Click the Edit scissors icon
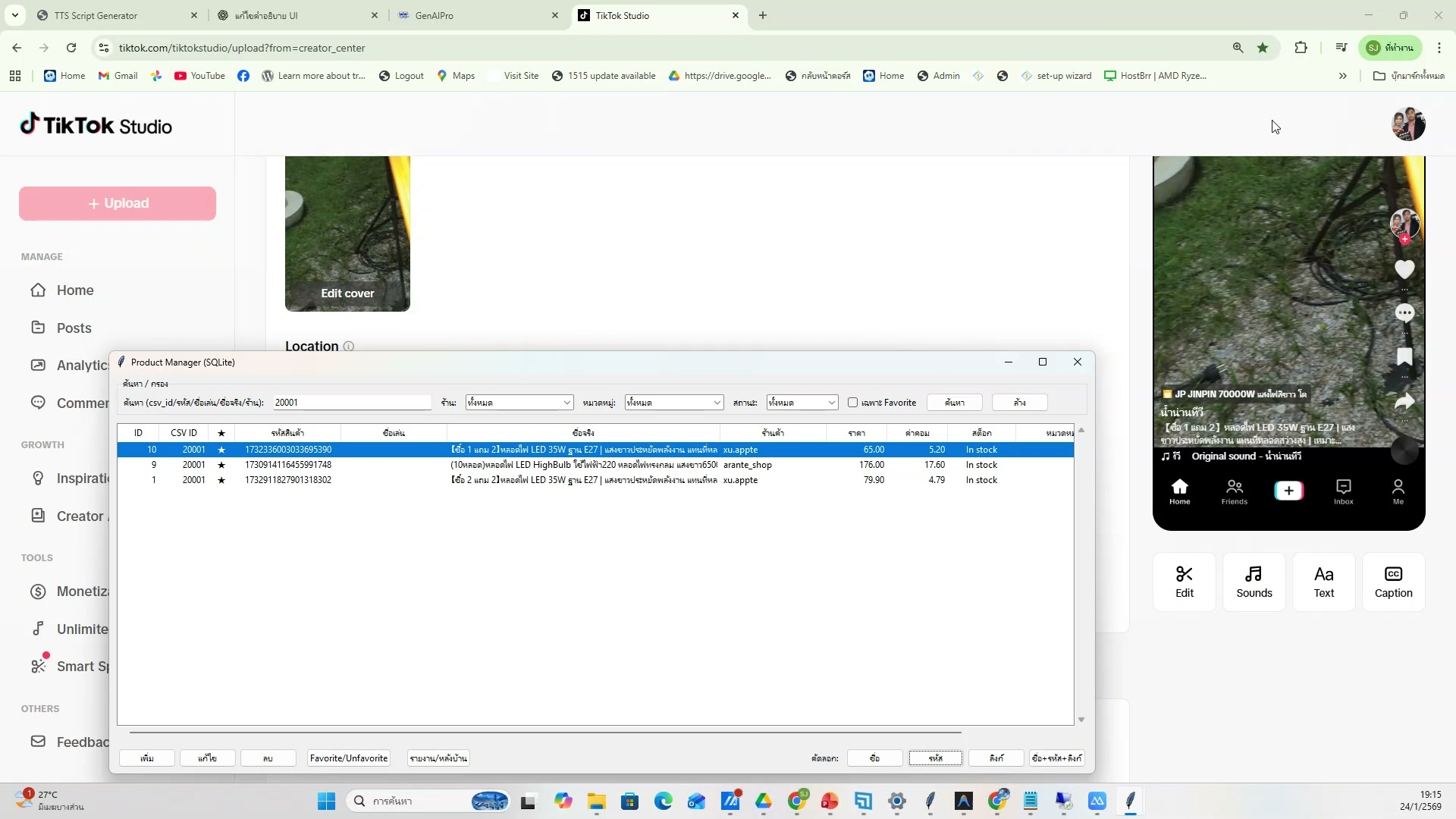 [x=1184, y=574]
